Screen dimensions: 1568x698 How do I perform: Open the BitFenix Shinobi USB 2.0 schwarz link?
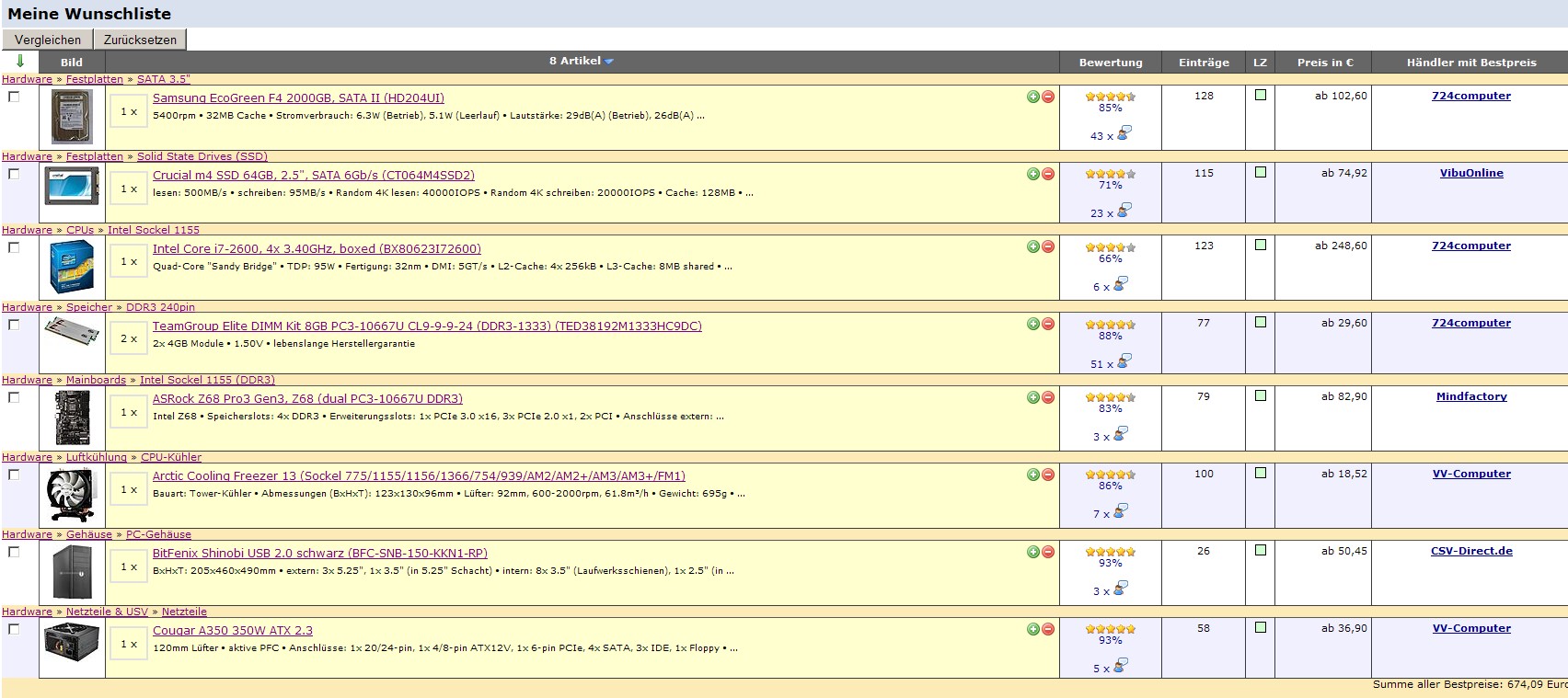coord(320,553)
